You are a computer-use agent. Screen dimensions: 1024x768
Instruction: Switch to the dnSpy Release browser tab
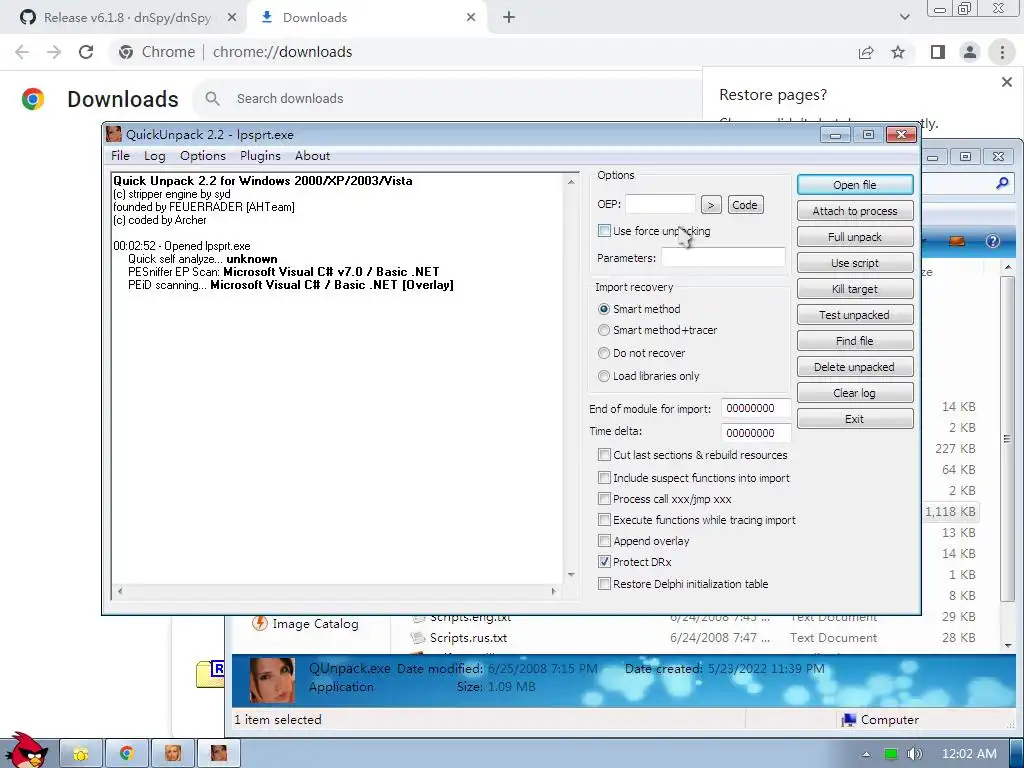coord(127,18)
